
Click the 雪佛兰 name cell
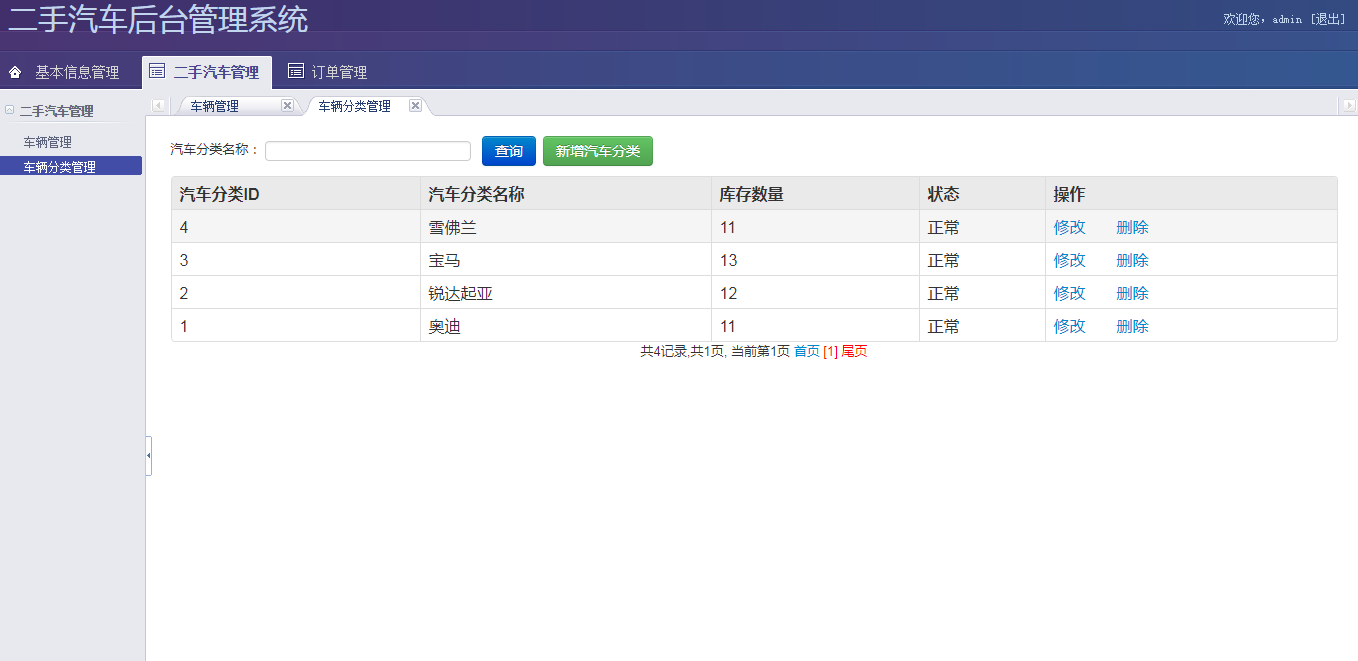click(x=566, y=227)
